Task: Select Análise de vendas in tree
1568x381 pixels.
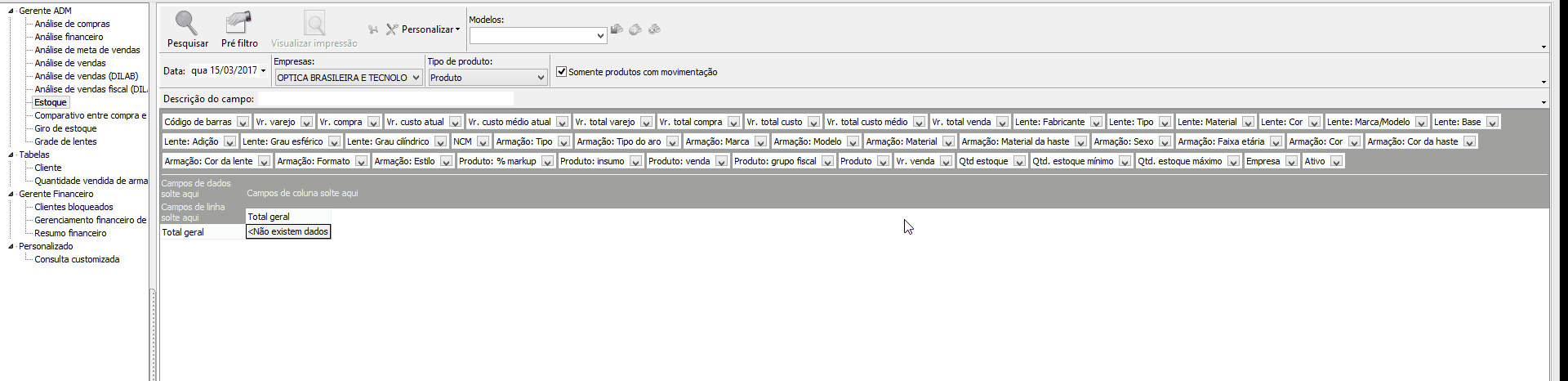Action: pyautogui.click(x=70, y=63)
